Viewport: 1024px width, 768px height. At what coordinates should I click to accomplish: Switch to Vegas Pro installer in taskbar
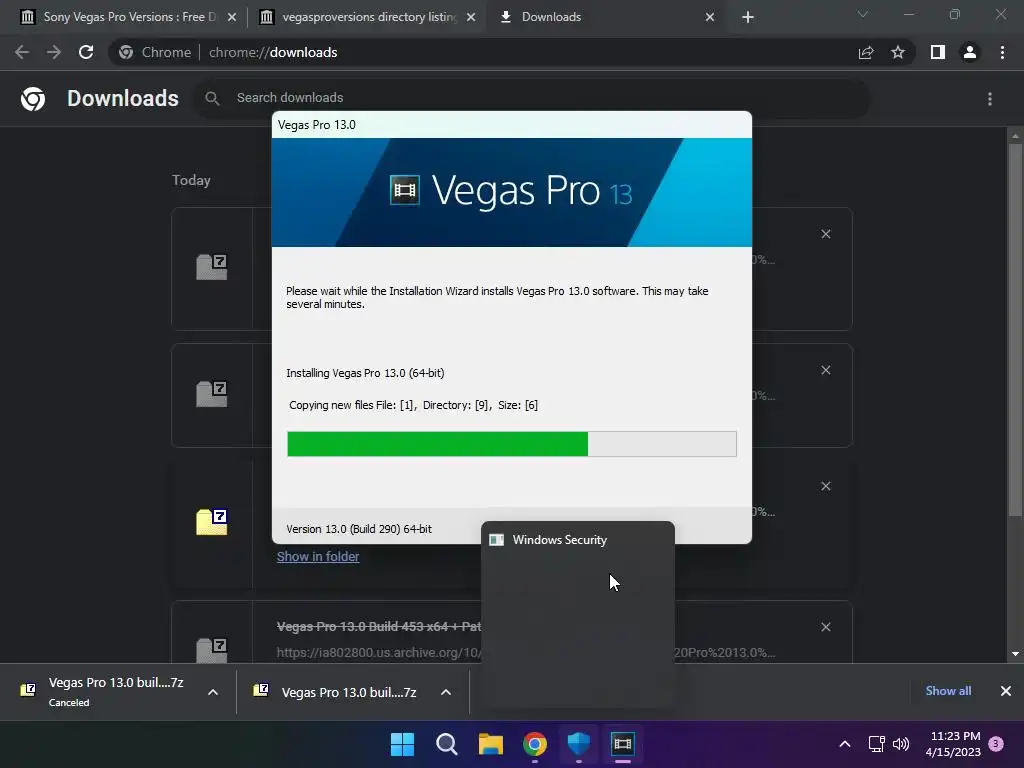pyautogui.click(x=623, y=744)
